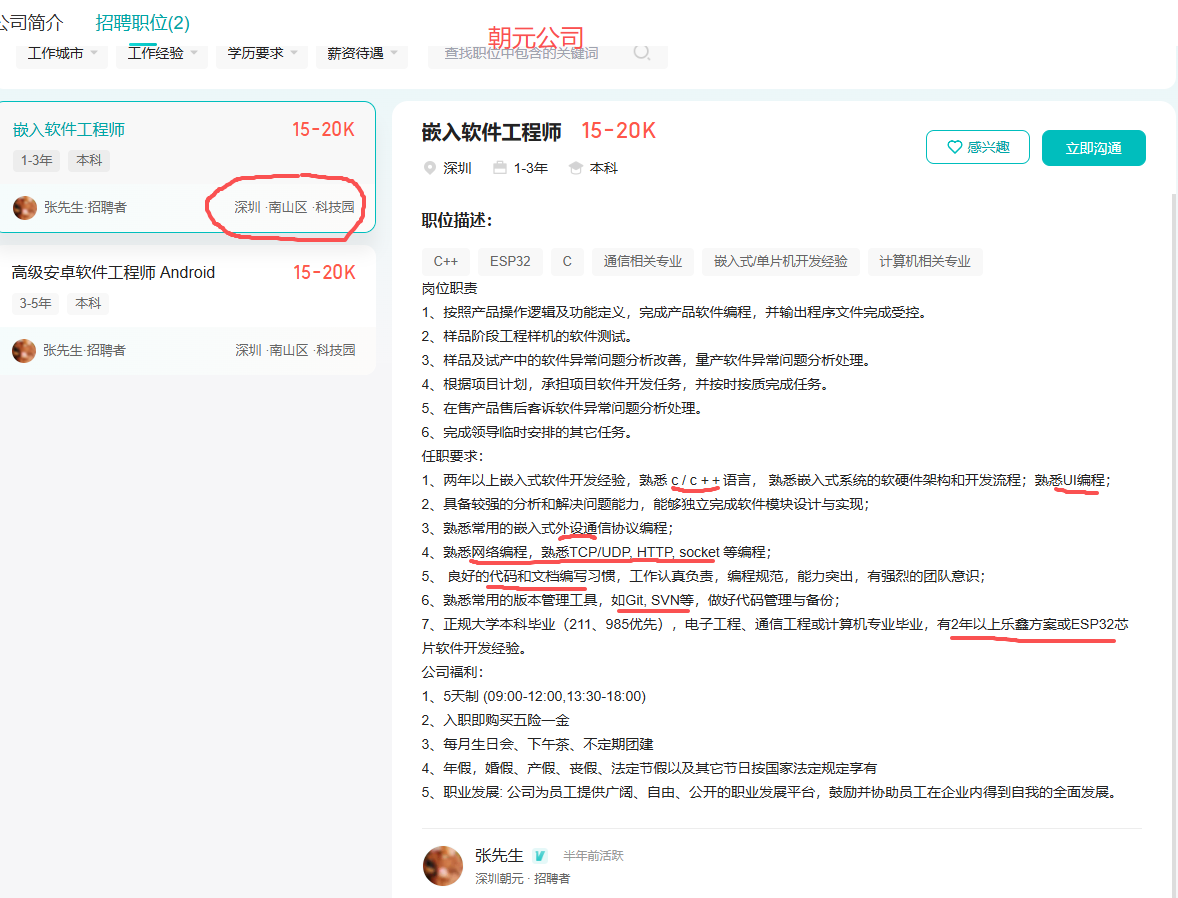Screen dimensions: 1178x898
Task: Click recruiter avatar at bottom of job description
Action: tap(443, 865)
